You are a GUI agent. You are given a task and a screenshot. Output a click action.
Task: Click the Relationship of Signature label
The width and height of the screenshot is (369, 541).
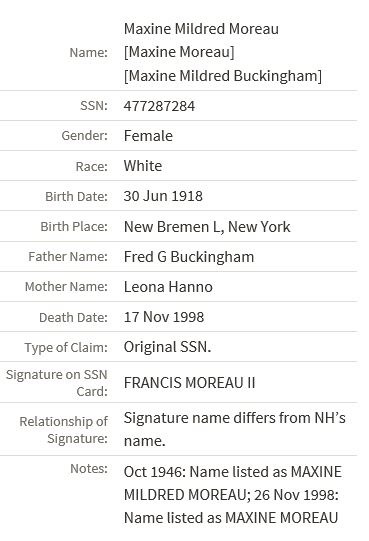[64, 430]
